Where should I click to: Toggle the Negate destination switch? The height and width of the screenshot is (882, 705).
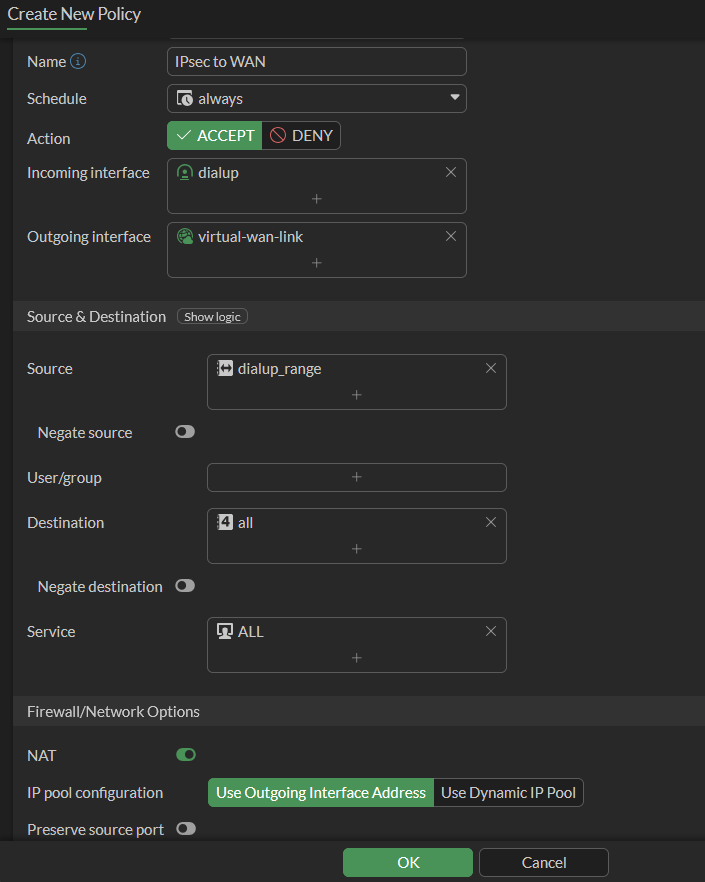[x=185, y=586]
